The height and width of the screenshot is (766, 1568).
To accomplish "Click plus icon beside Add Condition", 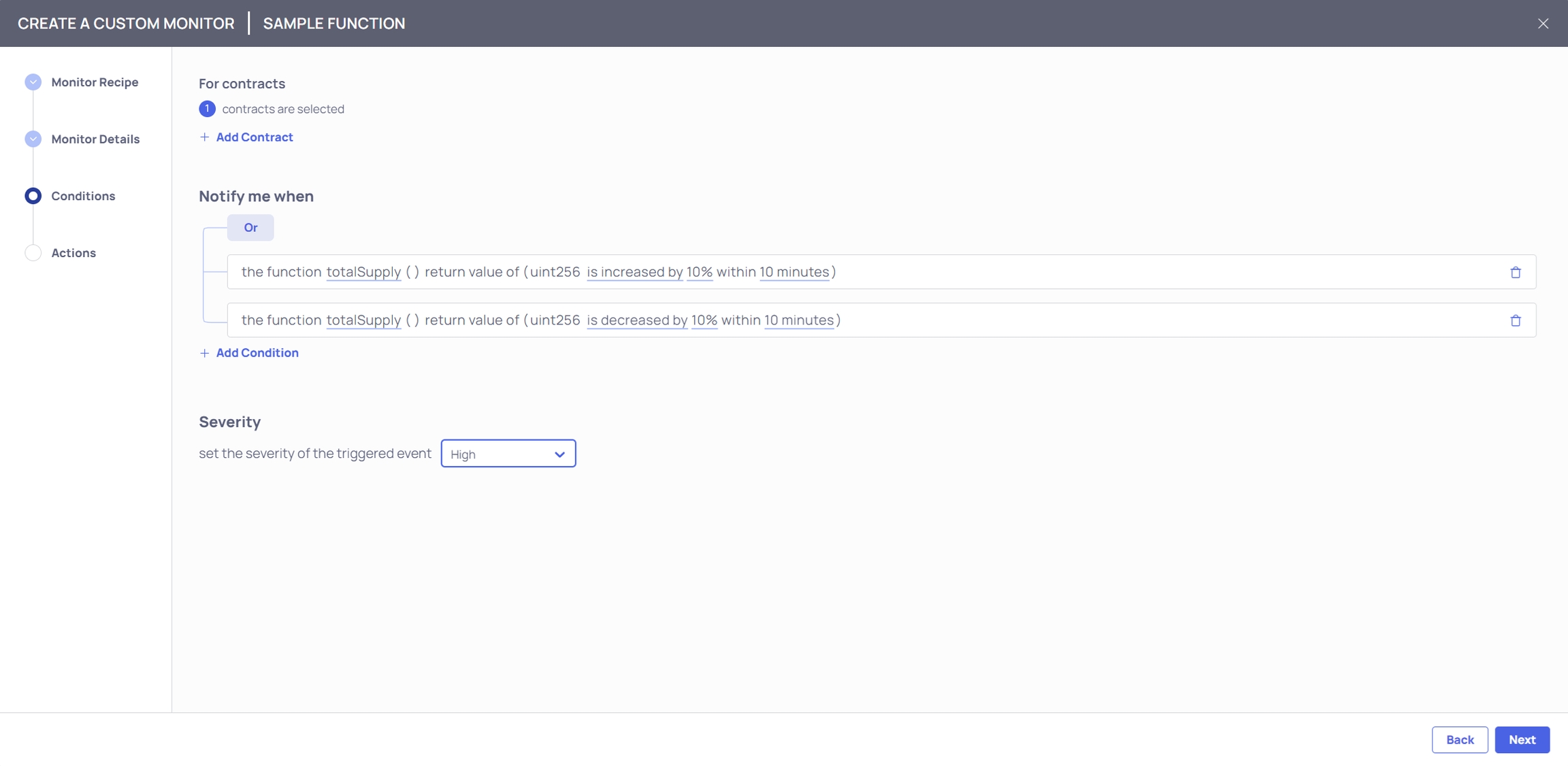I will point(204,353).
